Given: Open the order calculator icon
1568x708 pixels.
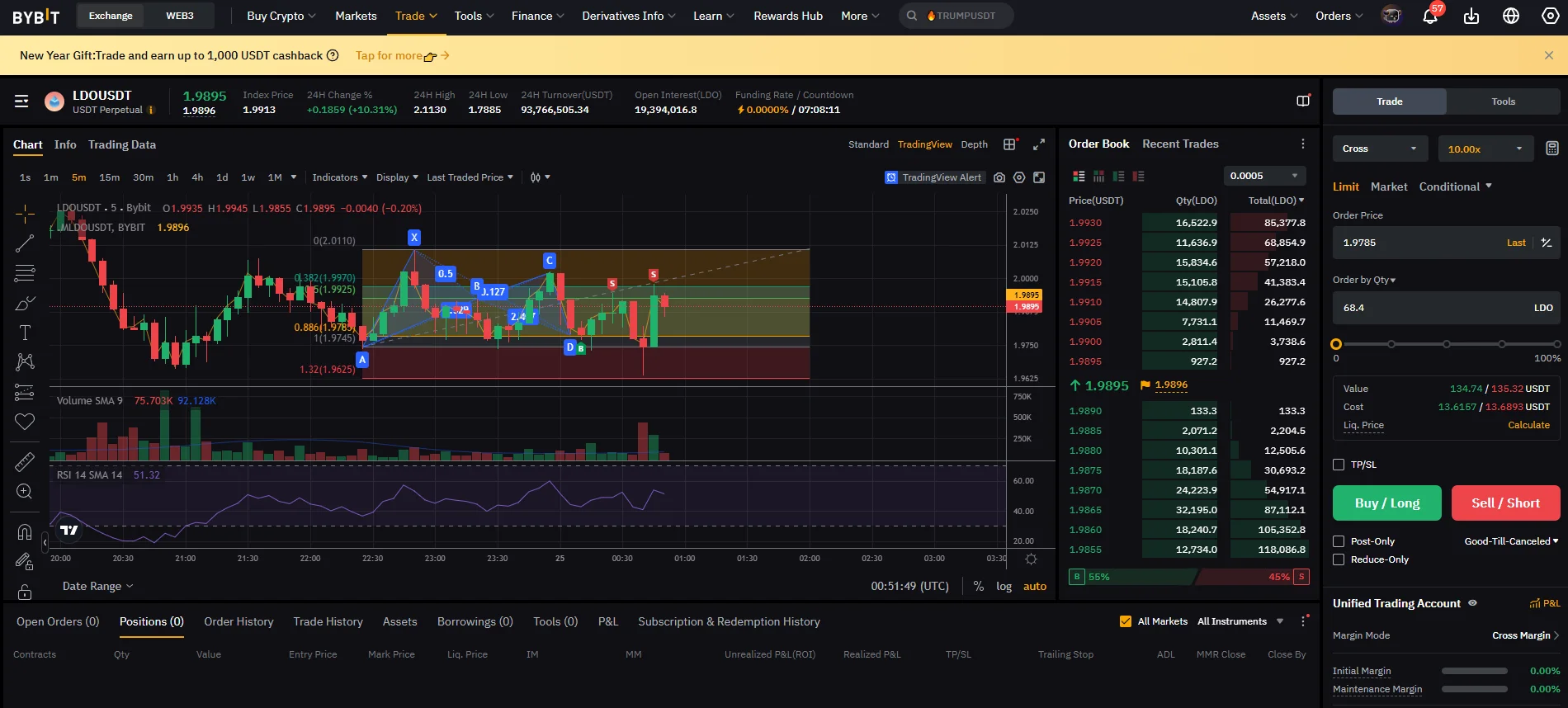Looking at the screenshot, I should [x=1551, y=149].
